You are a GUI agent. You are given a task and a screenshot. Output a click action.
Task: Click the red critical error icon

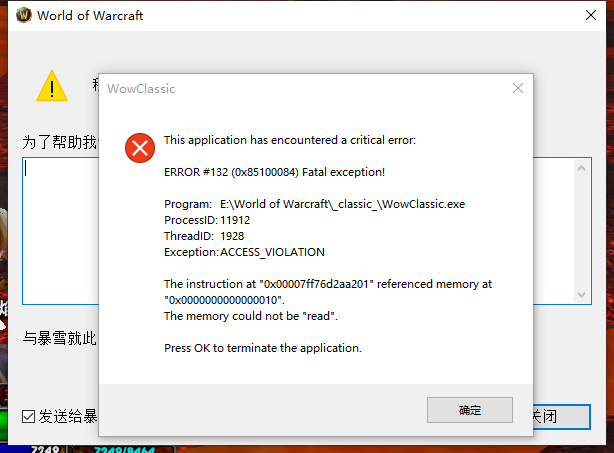click(x=140, y=148)
